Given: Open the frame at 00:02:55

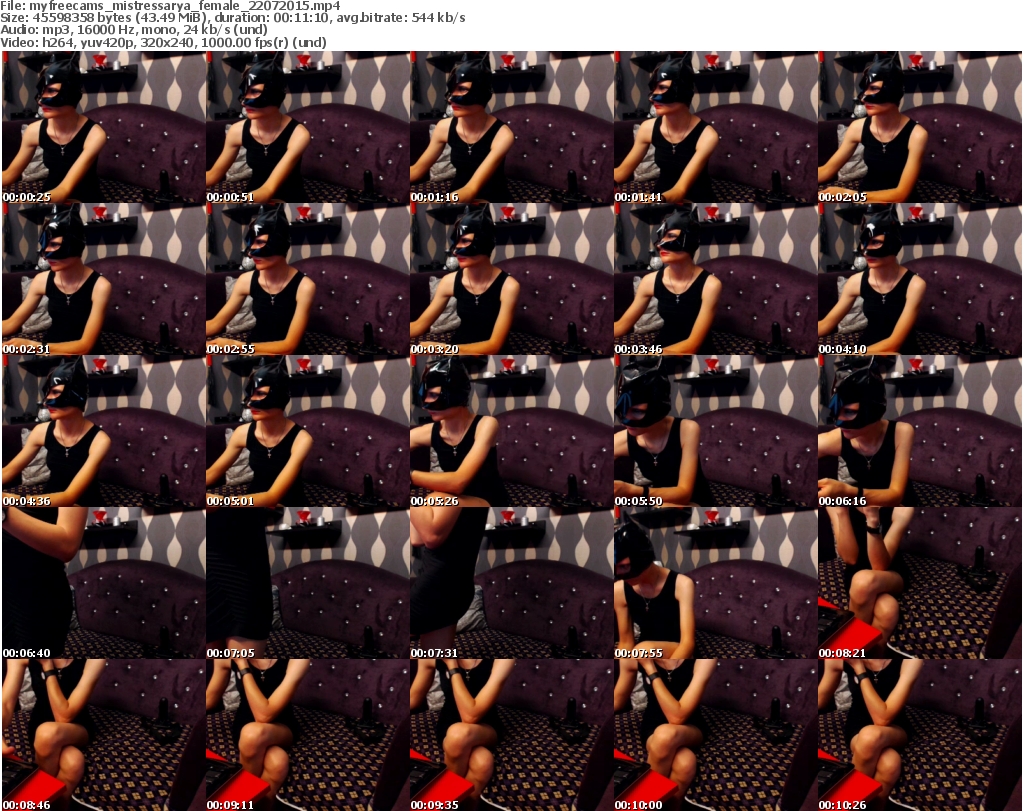Looking at the screenshot, I should click(x=307, y=279).
